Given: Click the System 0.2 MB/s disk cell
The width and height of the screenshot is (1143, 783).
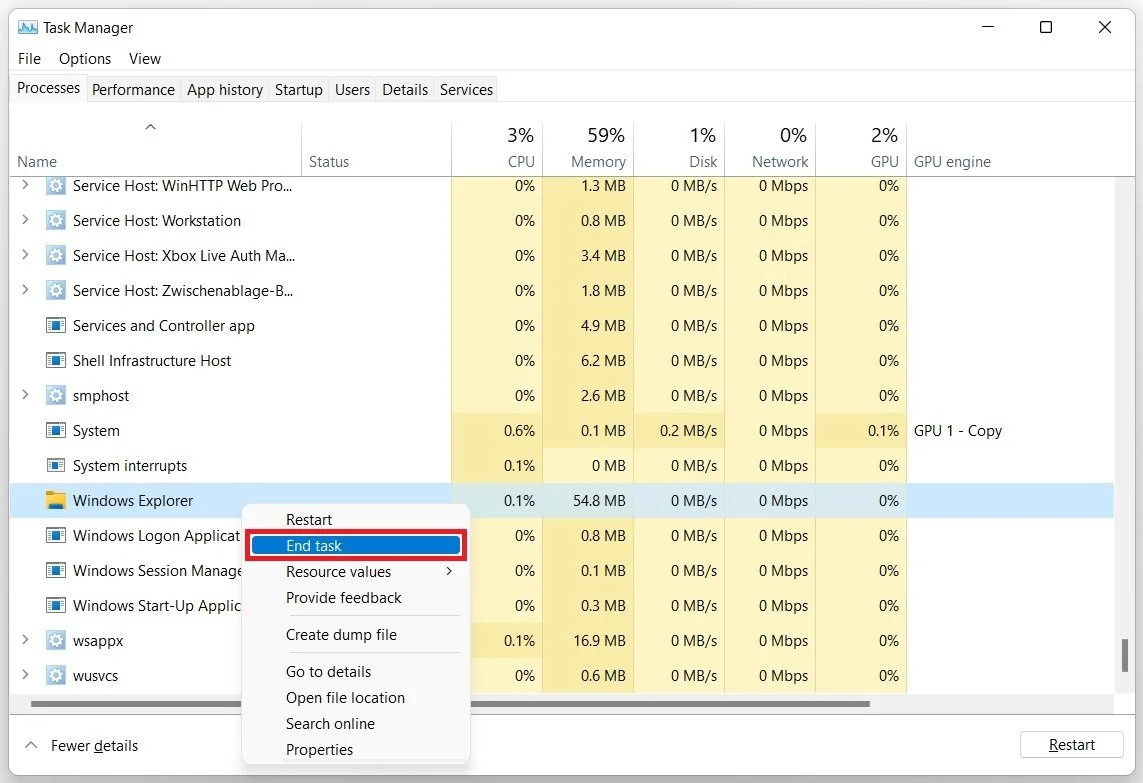Looking at the screenshot, I should point(679,431).
